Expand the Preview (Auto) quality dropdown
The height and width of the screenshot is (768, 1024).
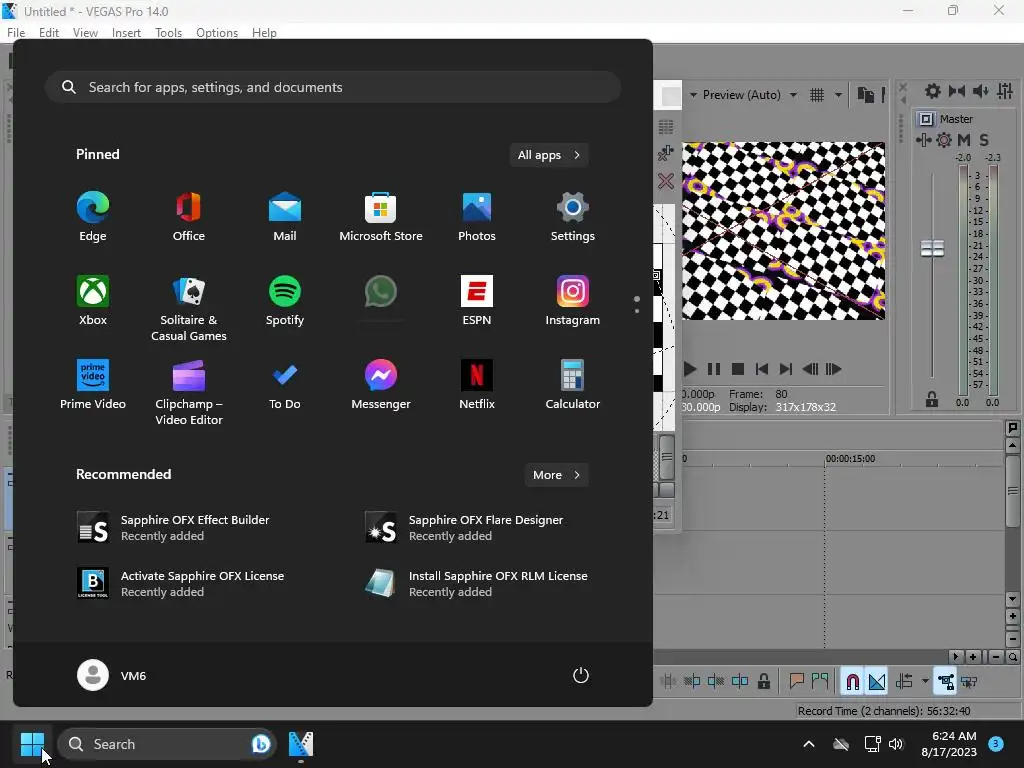point(793,95)
